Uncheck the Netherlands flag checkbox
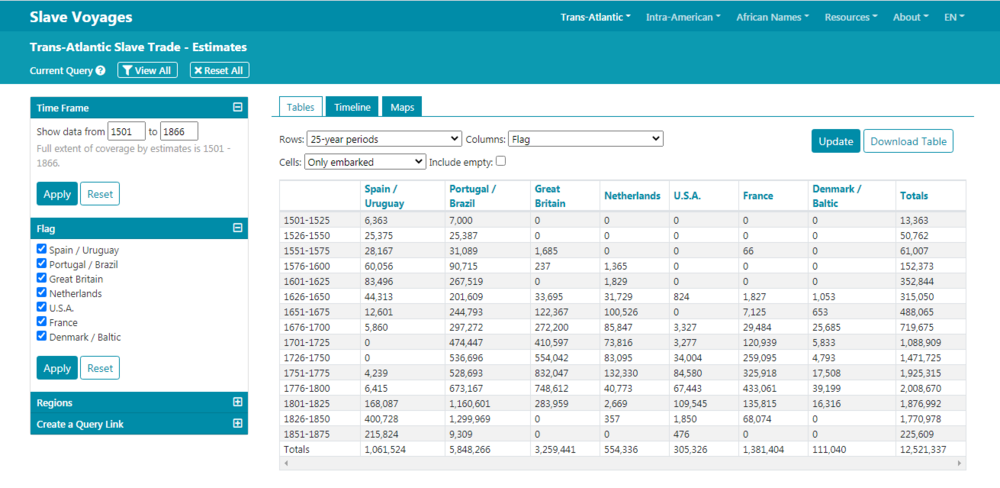 point(41,293)
